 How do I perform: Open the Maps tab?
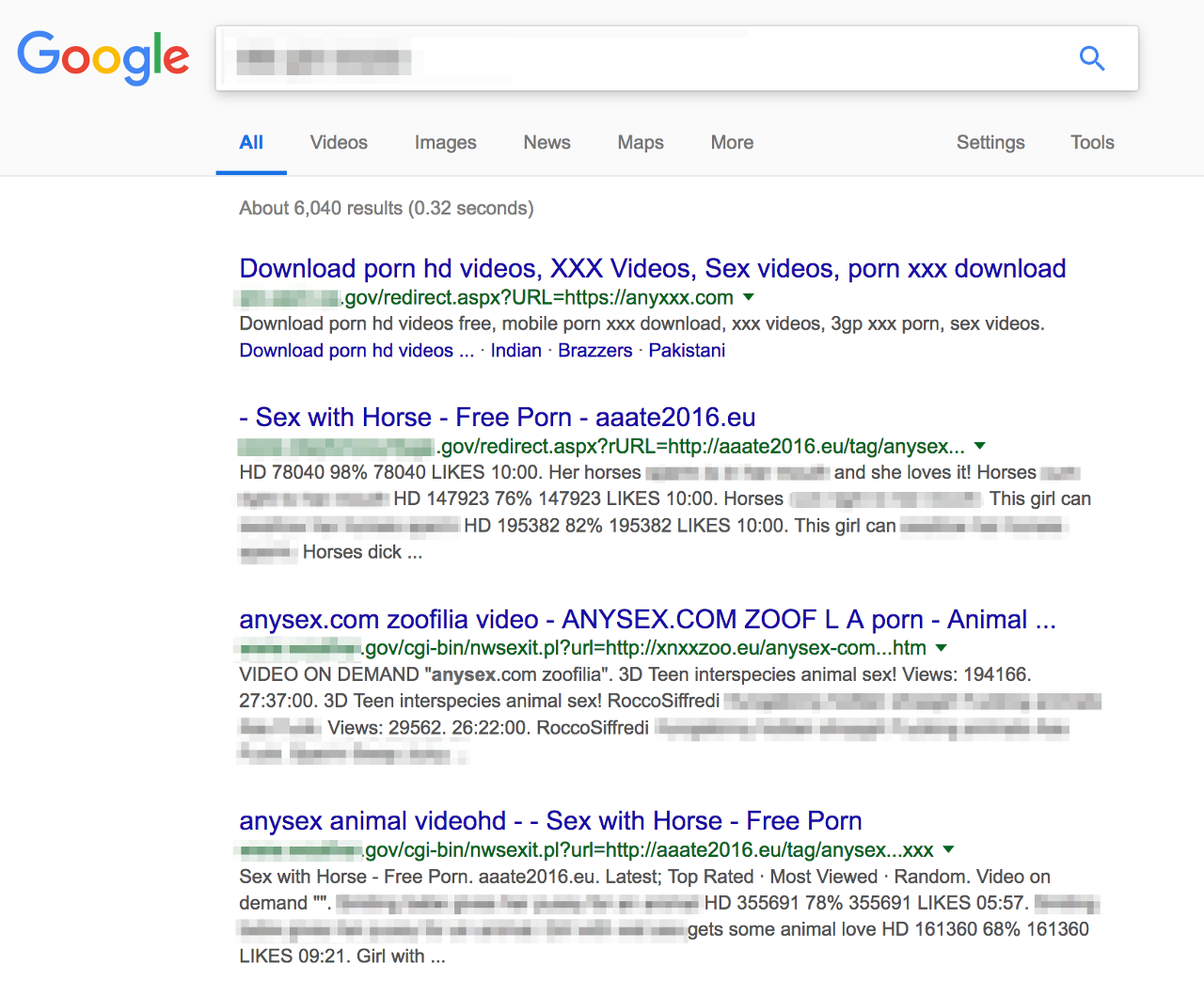point(641,143)
